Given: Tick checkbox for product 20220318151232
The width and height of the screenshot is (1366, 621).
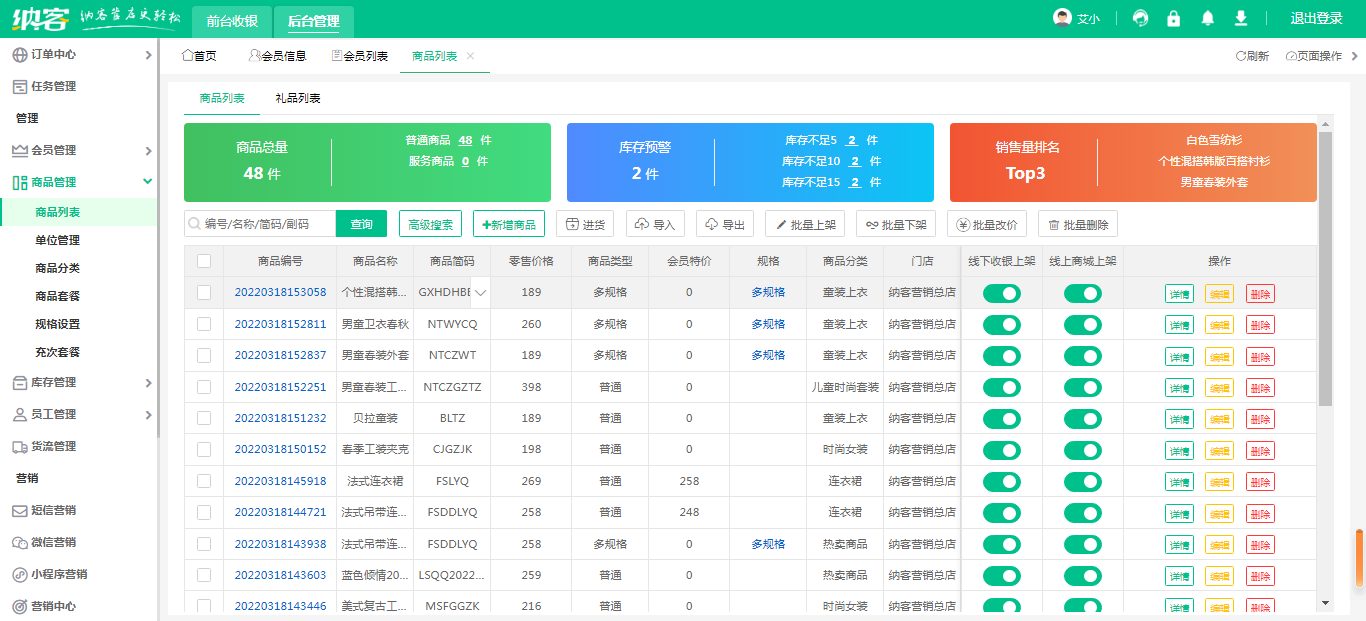Looking at the screenshot, I should coord(204,418).
